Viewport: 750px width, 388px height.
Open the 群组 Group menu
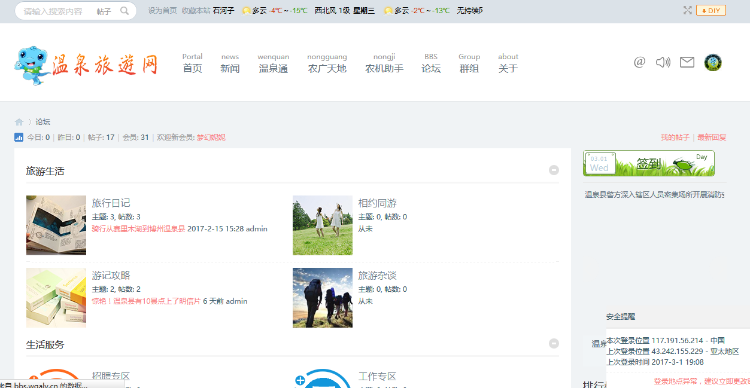click(469, 63)
